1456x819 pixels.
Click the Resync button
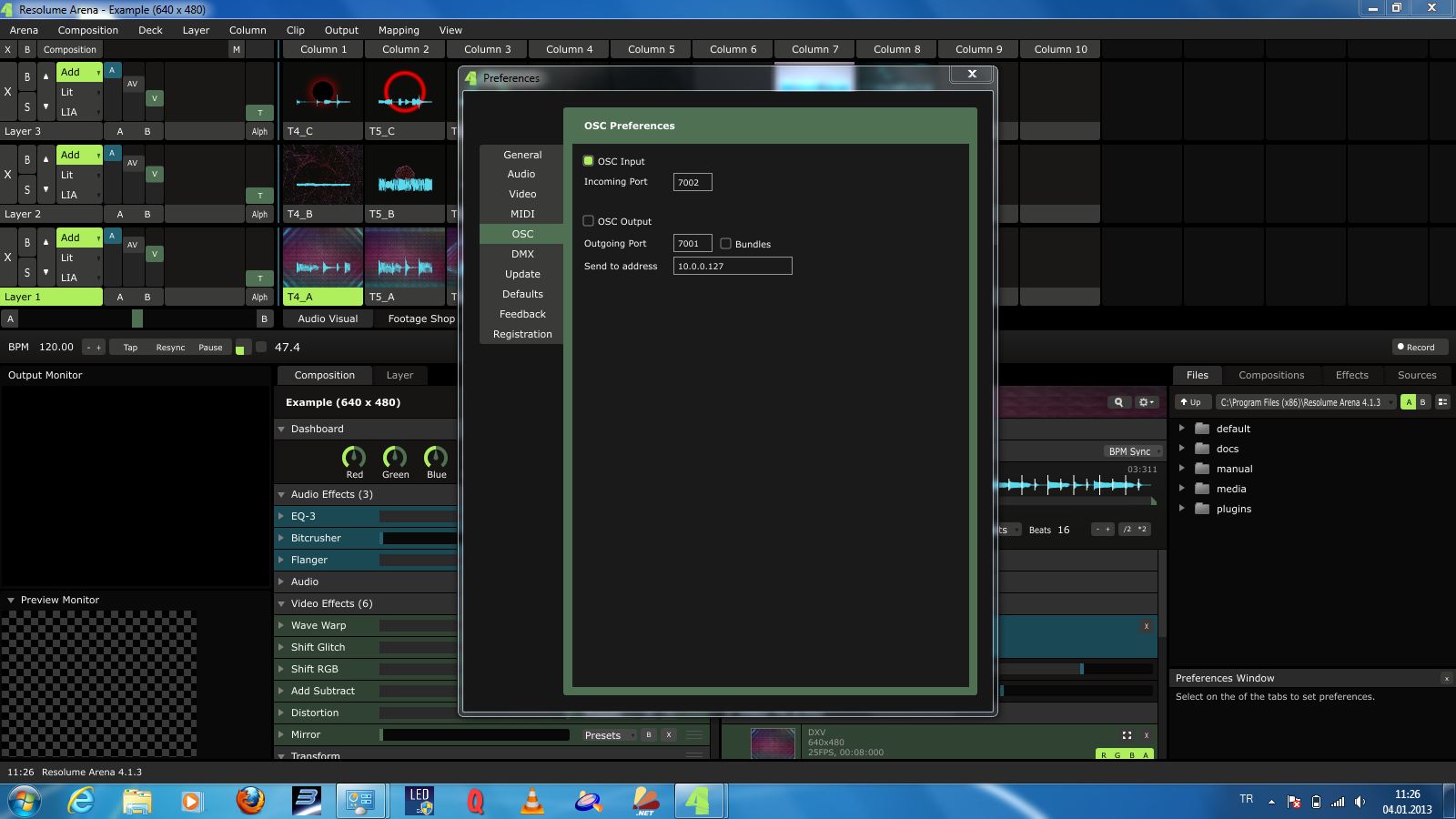coord(170,348)
